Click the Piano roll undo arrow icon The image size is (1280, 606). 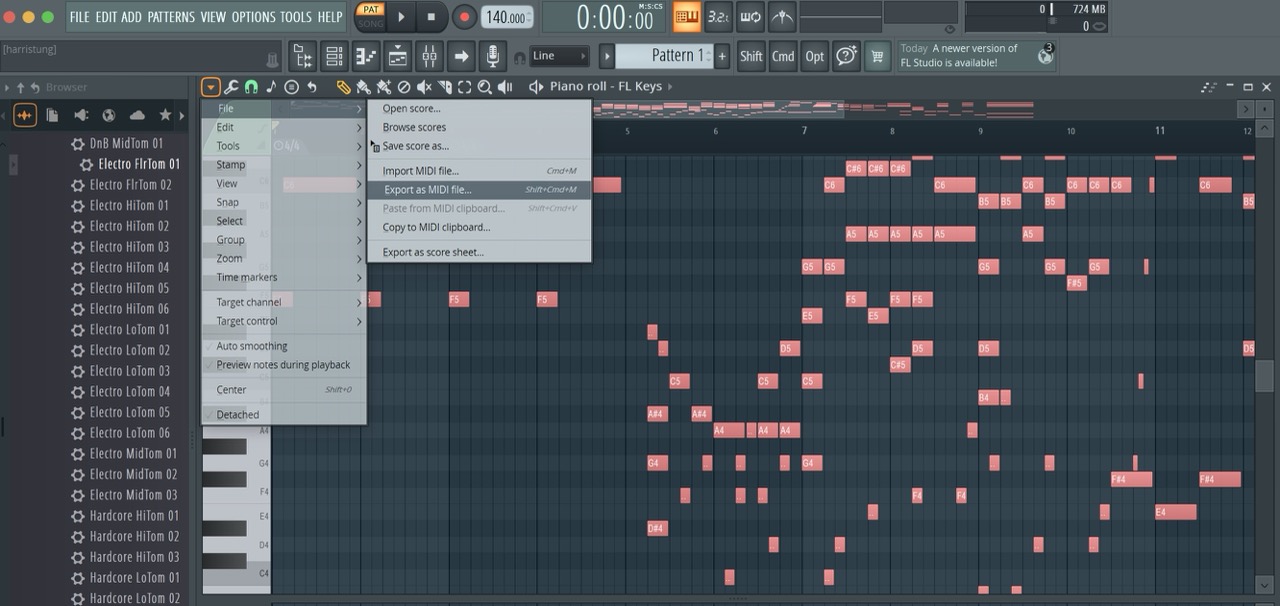click(x=312, y=87)
